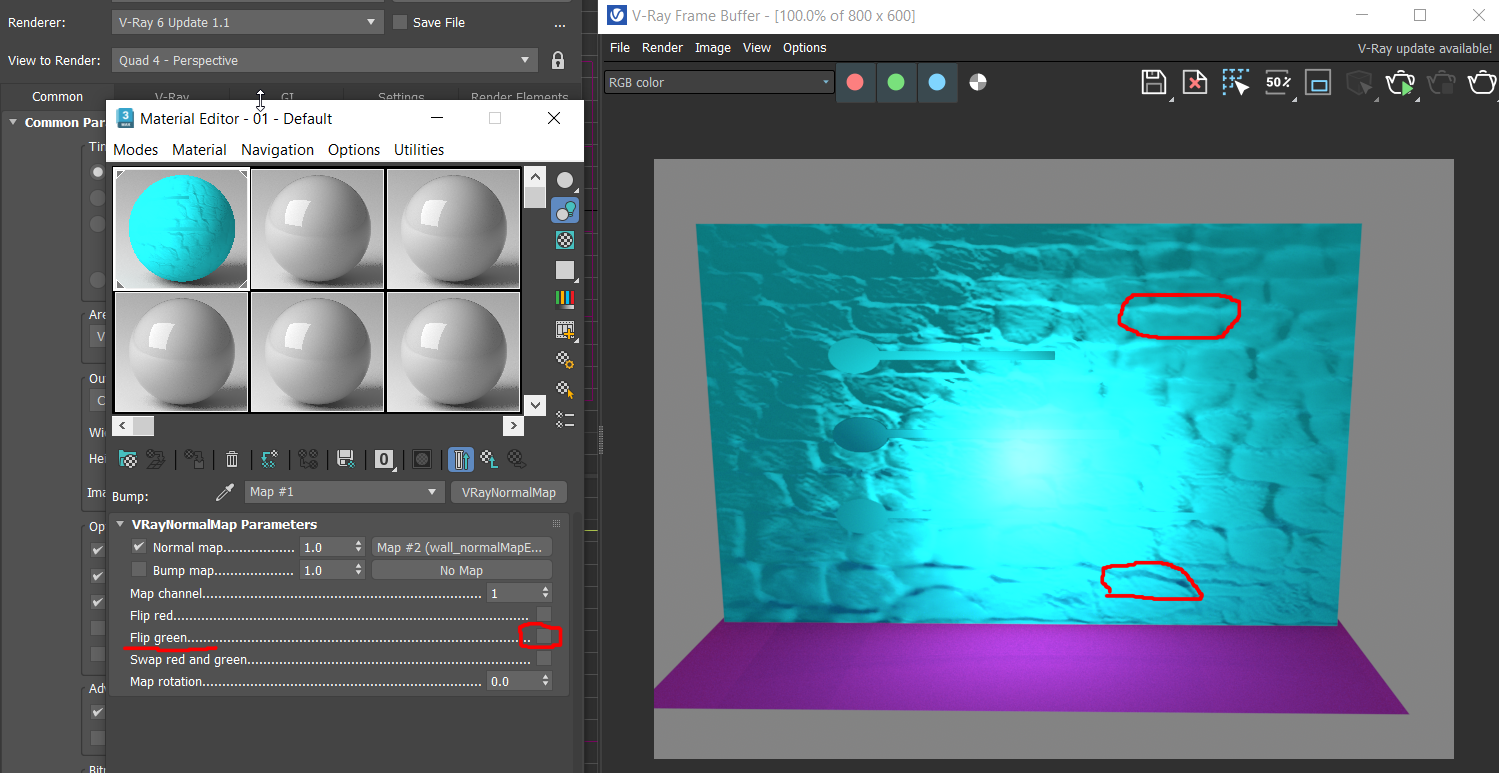Click the No Map bump button

pyautogui.click(x=461, y=570)
